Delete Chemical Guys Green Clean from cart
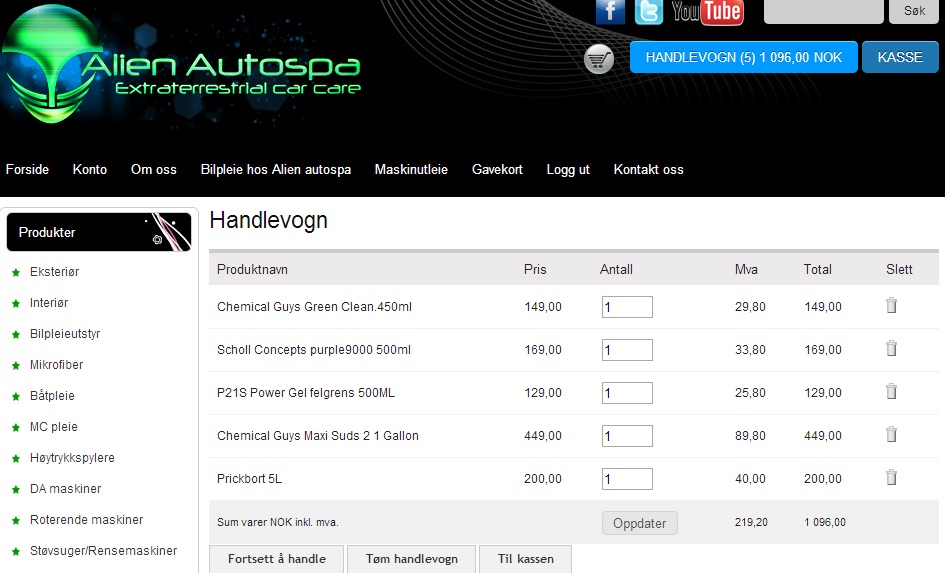 click(891, 305)
